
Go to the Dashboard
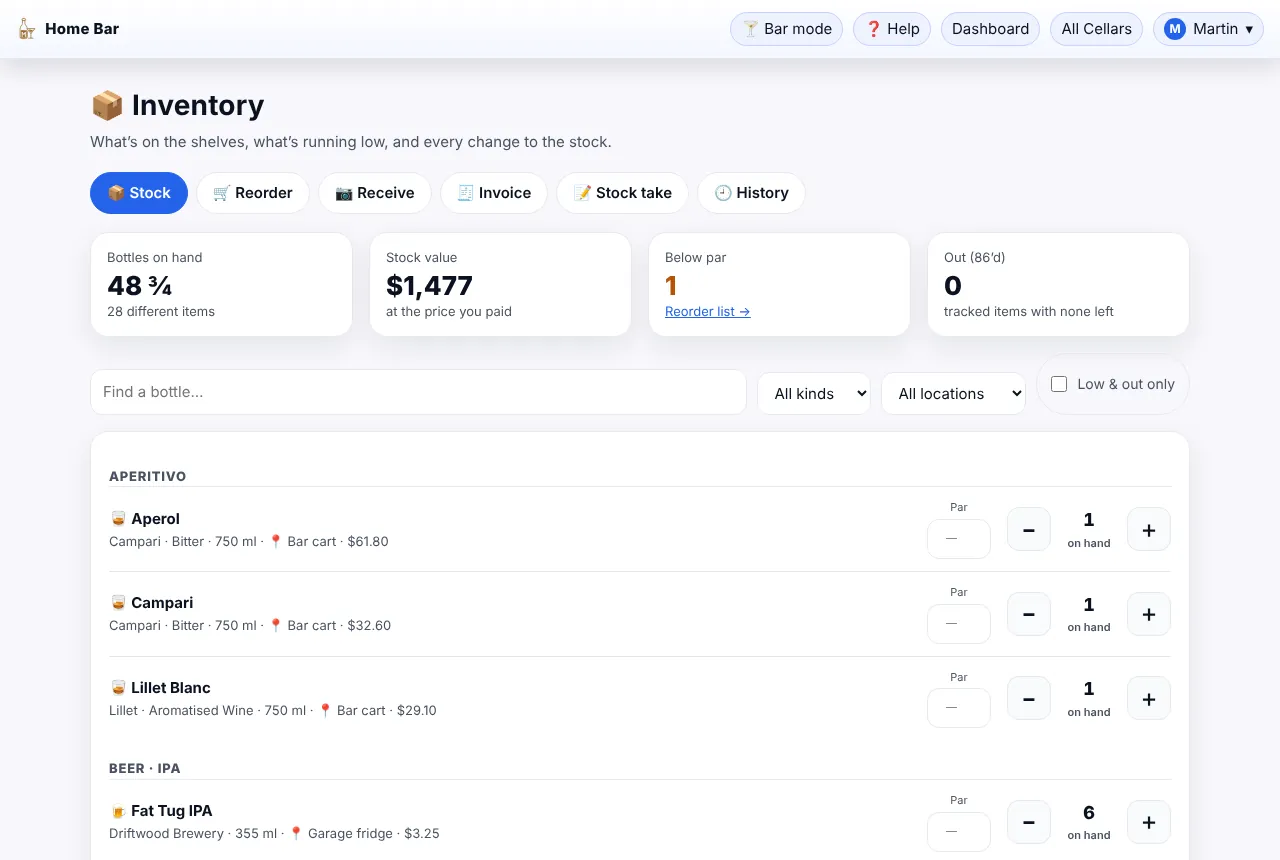(x=990, y=29)
